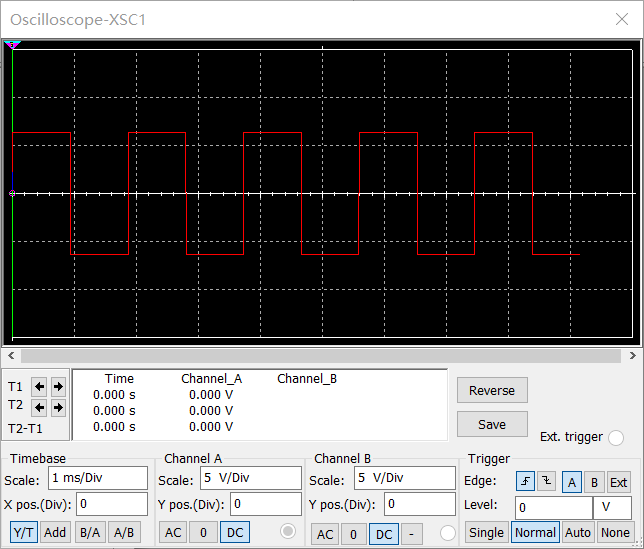Set trigger source to Ext
The image size is (644, 549).
[618, 482]
